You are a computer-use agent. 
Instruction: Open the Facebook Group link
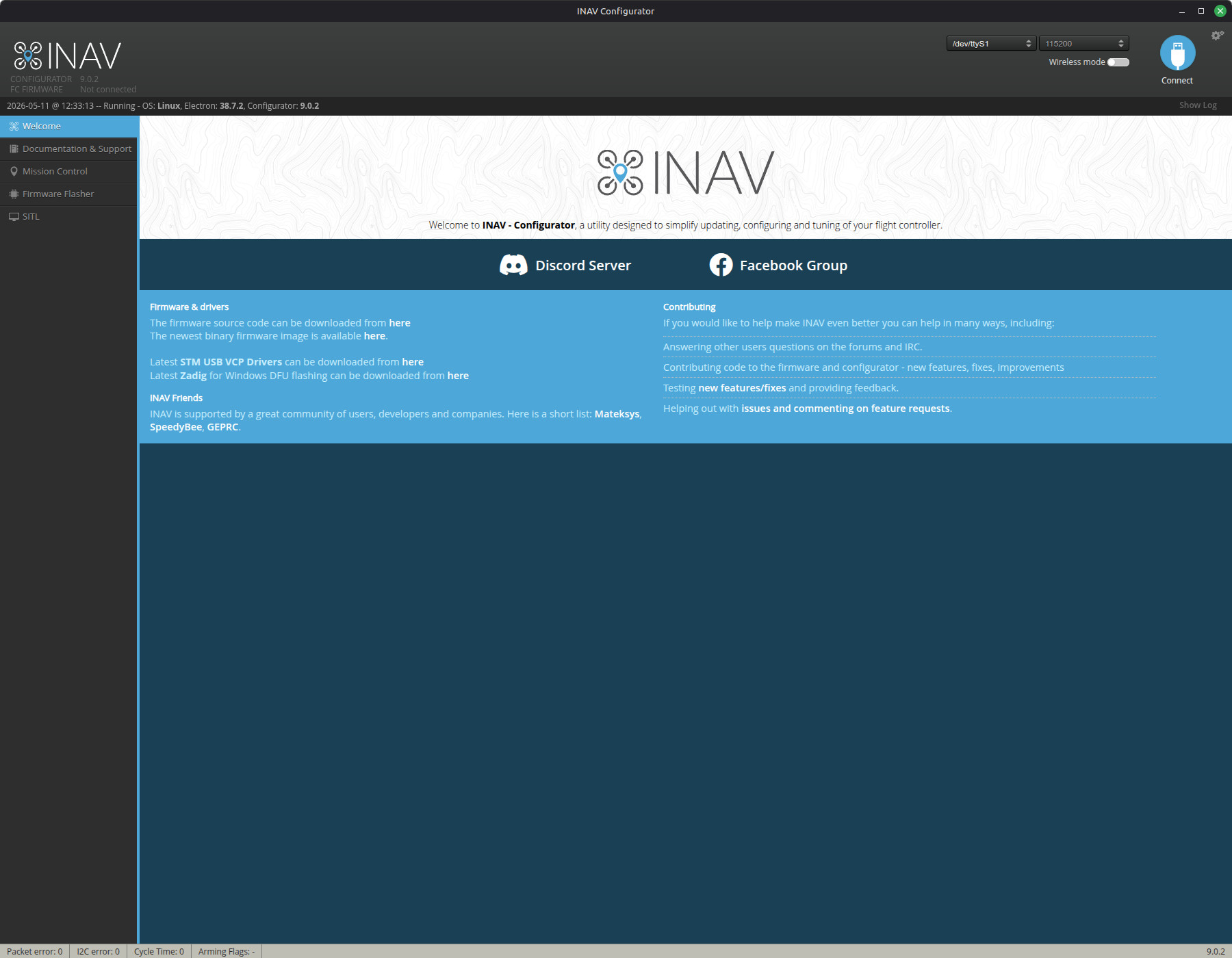click(x=778, y=265)
